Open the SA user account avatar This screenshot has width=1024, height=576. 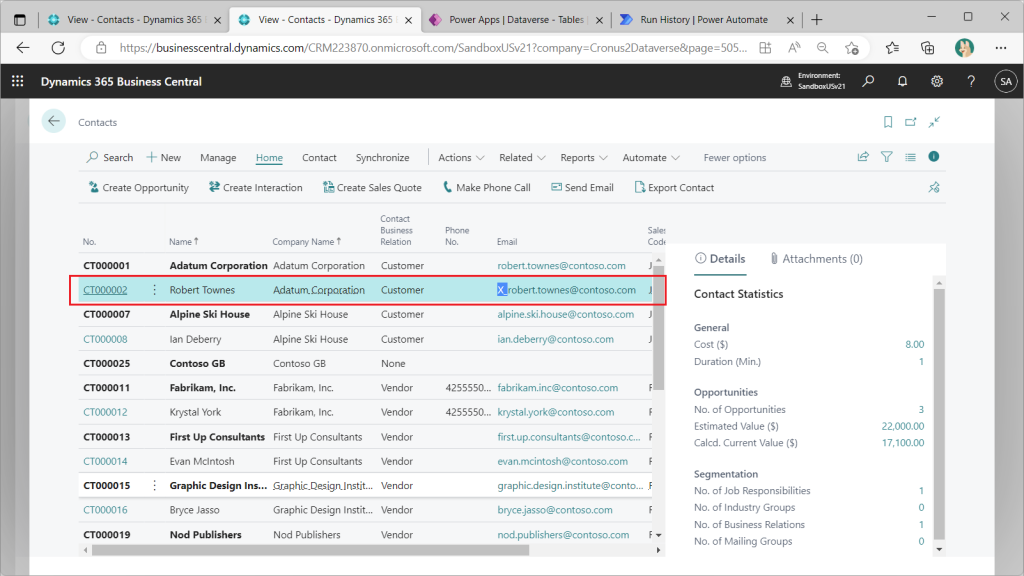point(1006,82)
